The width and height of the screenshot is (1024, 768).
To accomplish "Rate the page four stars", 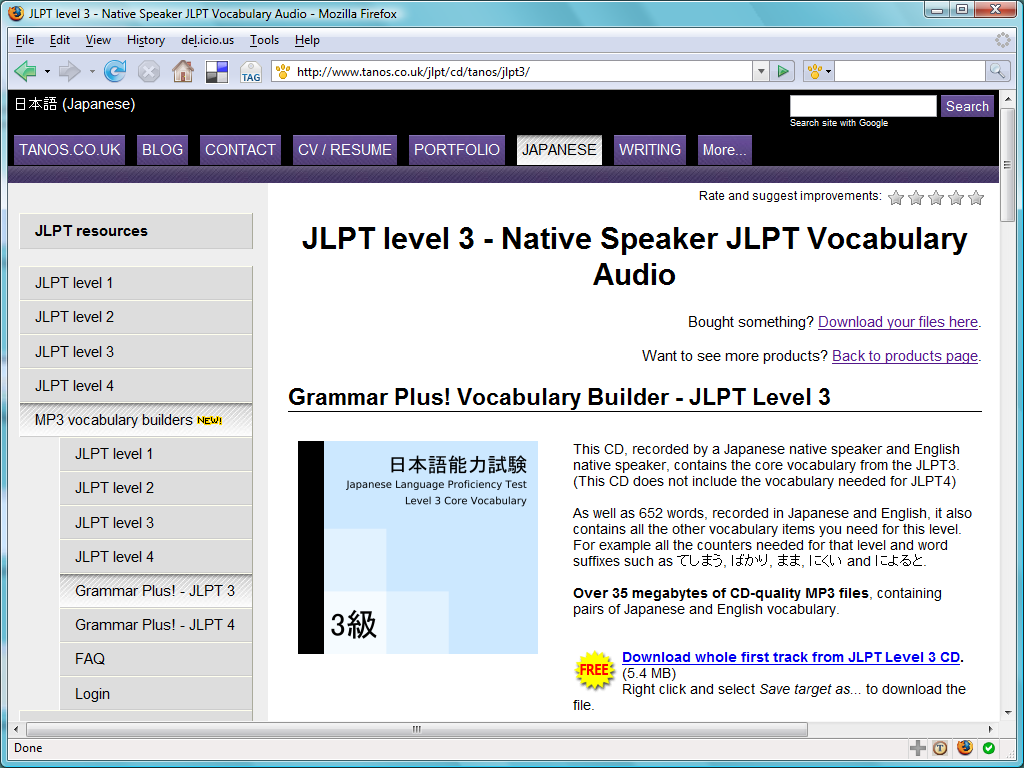I will (x=956, y=197).
